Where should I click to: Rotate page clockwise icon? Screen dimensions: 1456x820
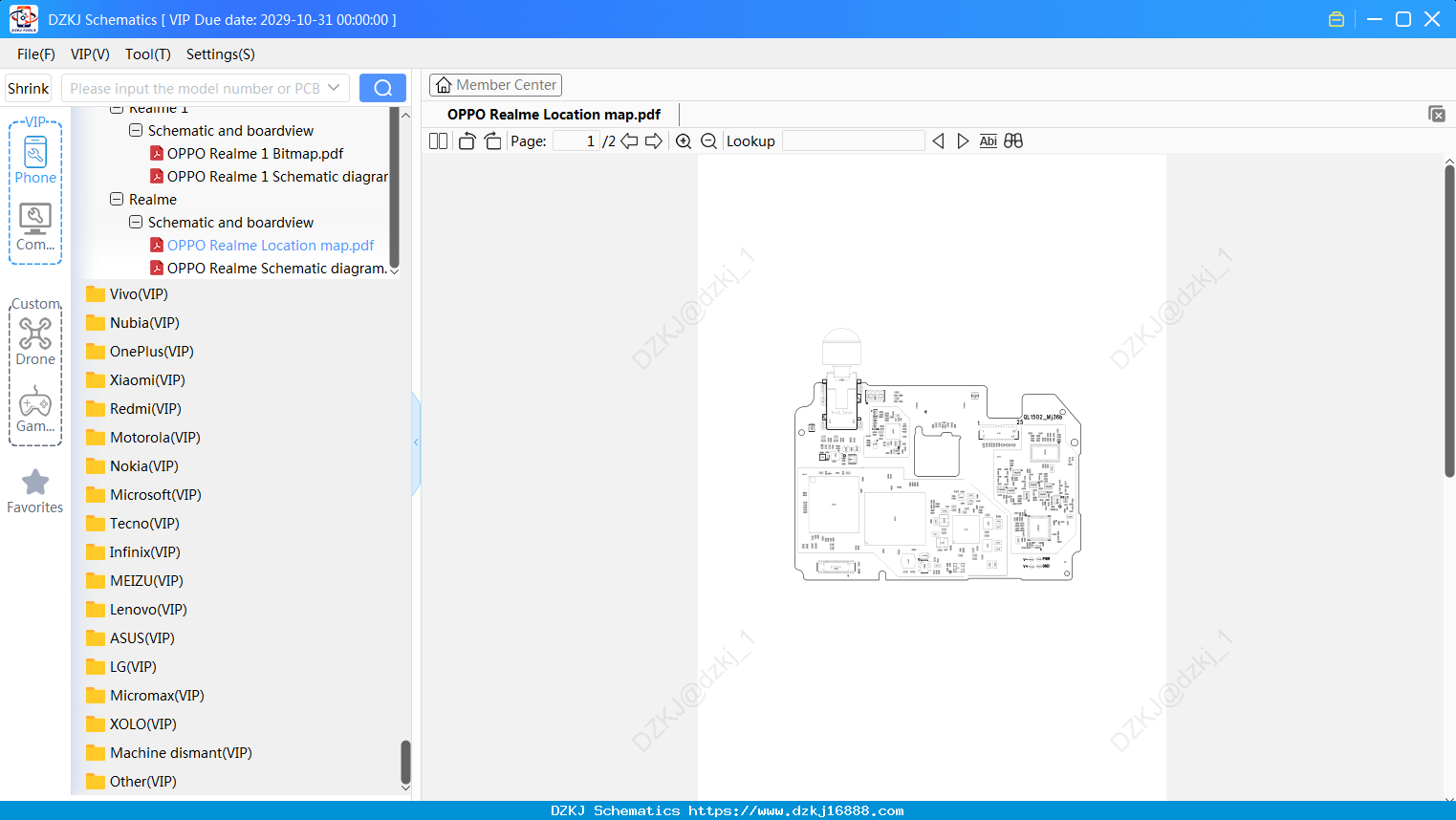tap(492, 141)
